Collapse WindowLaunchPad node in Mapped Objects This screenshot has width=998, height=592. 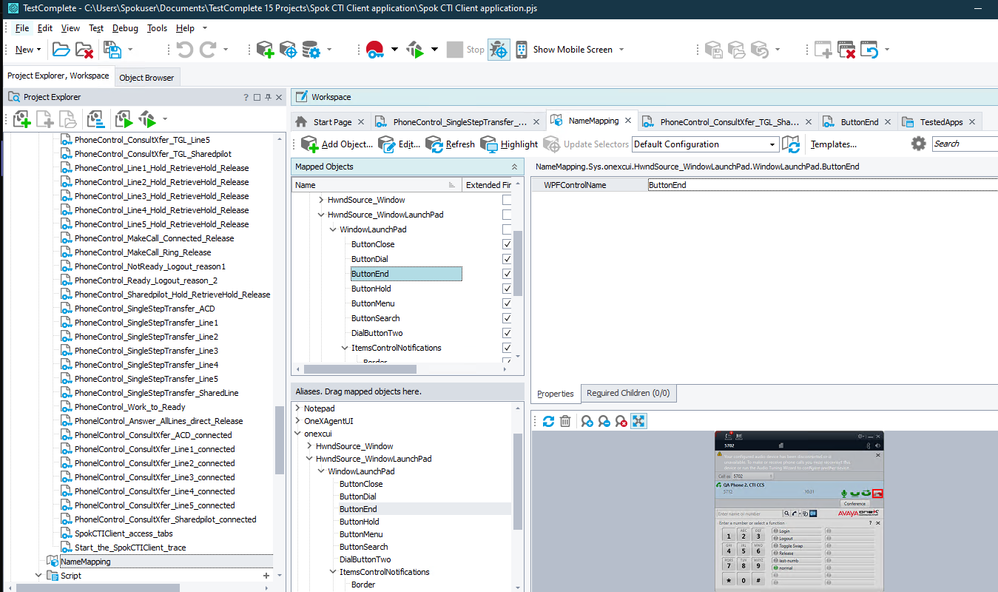click(x=333, y=230)
